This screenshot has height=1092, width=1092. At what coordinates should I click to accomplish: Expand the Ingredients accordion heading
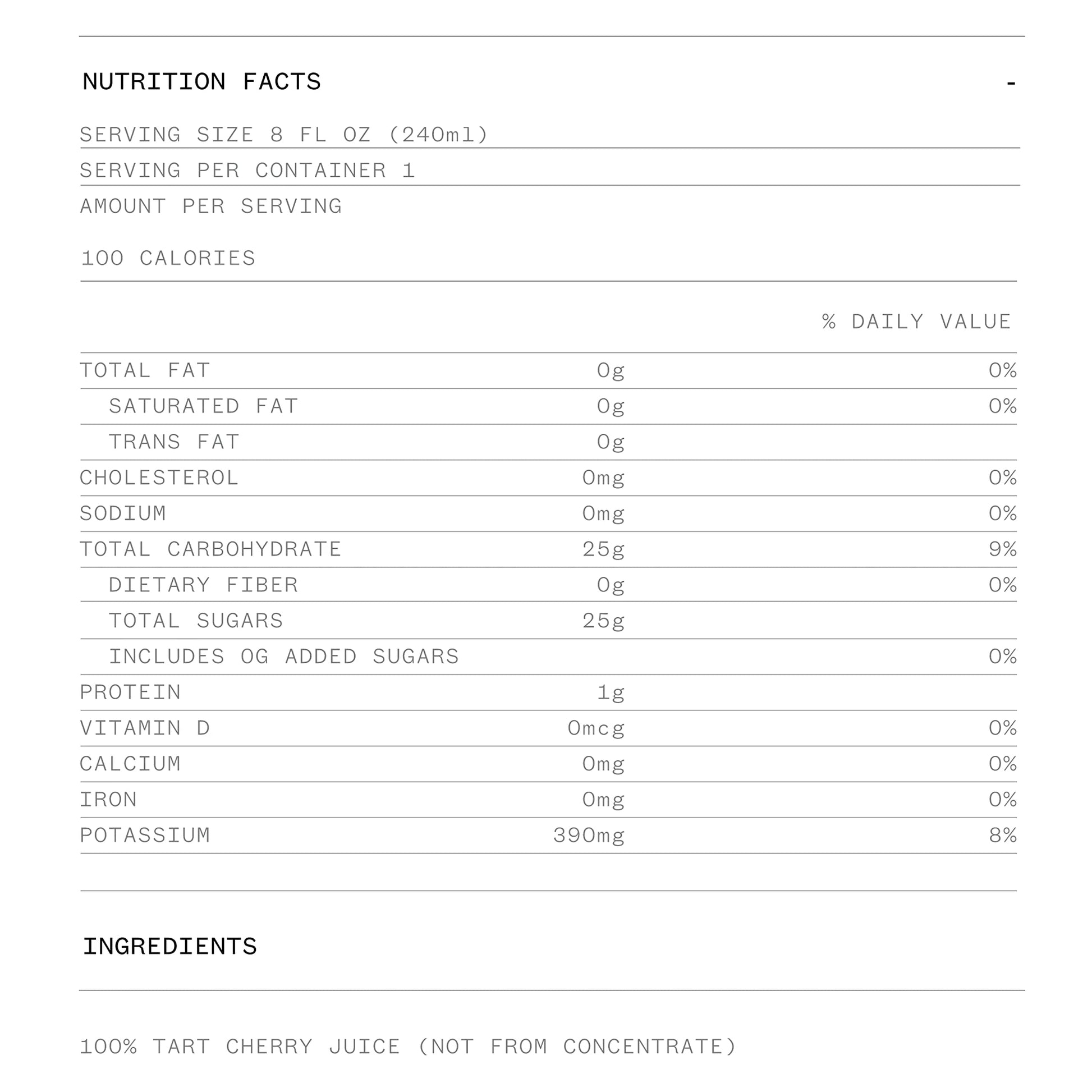coord(169,946)
